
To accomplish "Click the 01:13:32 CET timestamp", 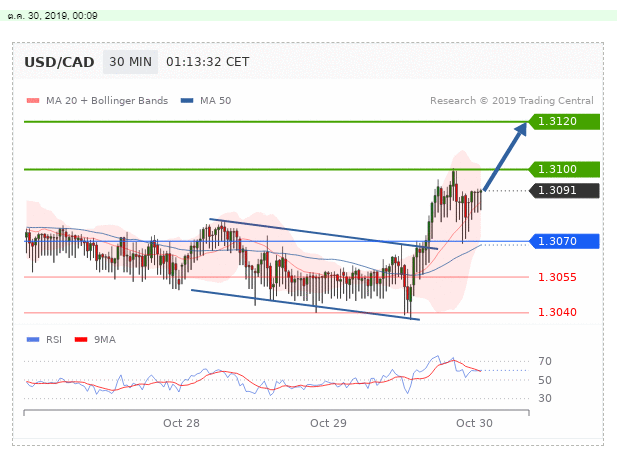I will pos(207,62).
